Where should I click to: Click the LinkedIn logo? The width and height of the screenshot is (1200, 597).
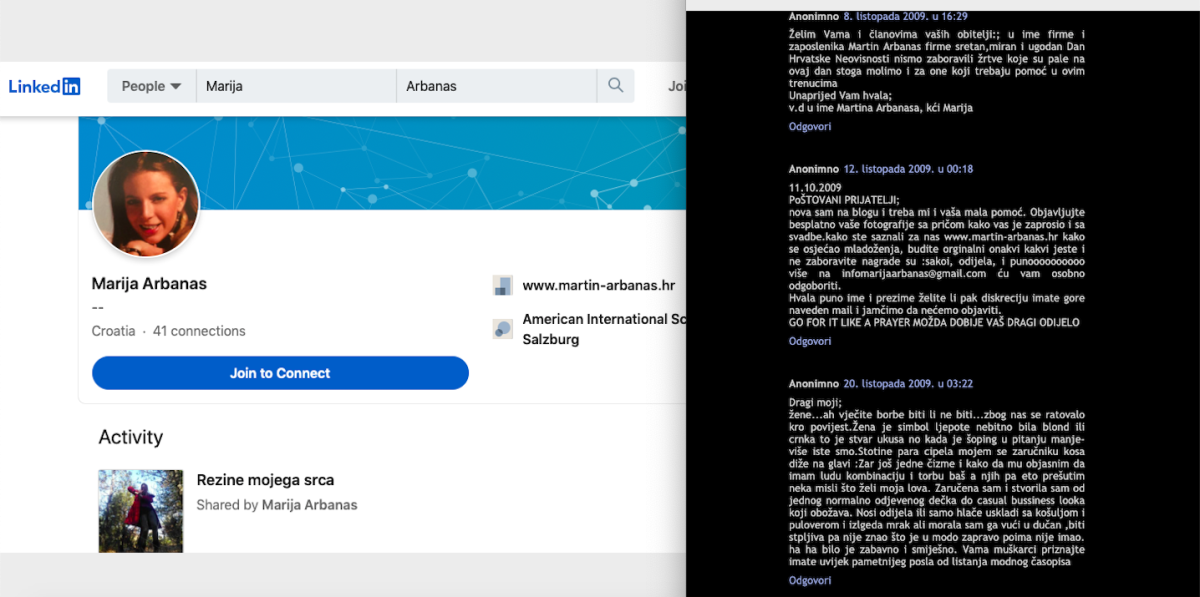tap(44, 86)
